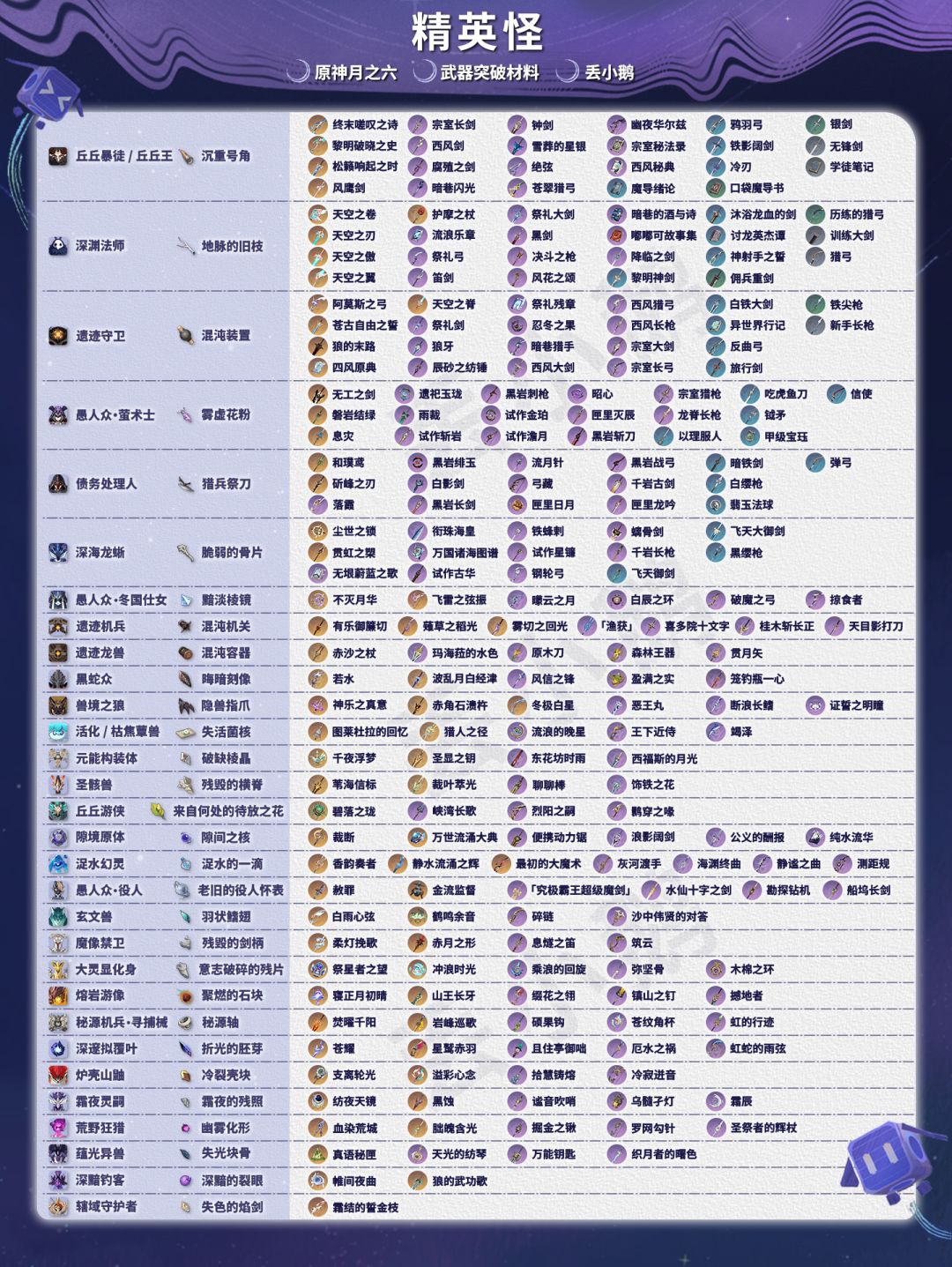This screenshot has width=952, height=1267.
Task: Click the 尘世之锁 weapon icon
Action: tap(318, 532)
